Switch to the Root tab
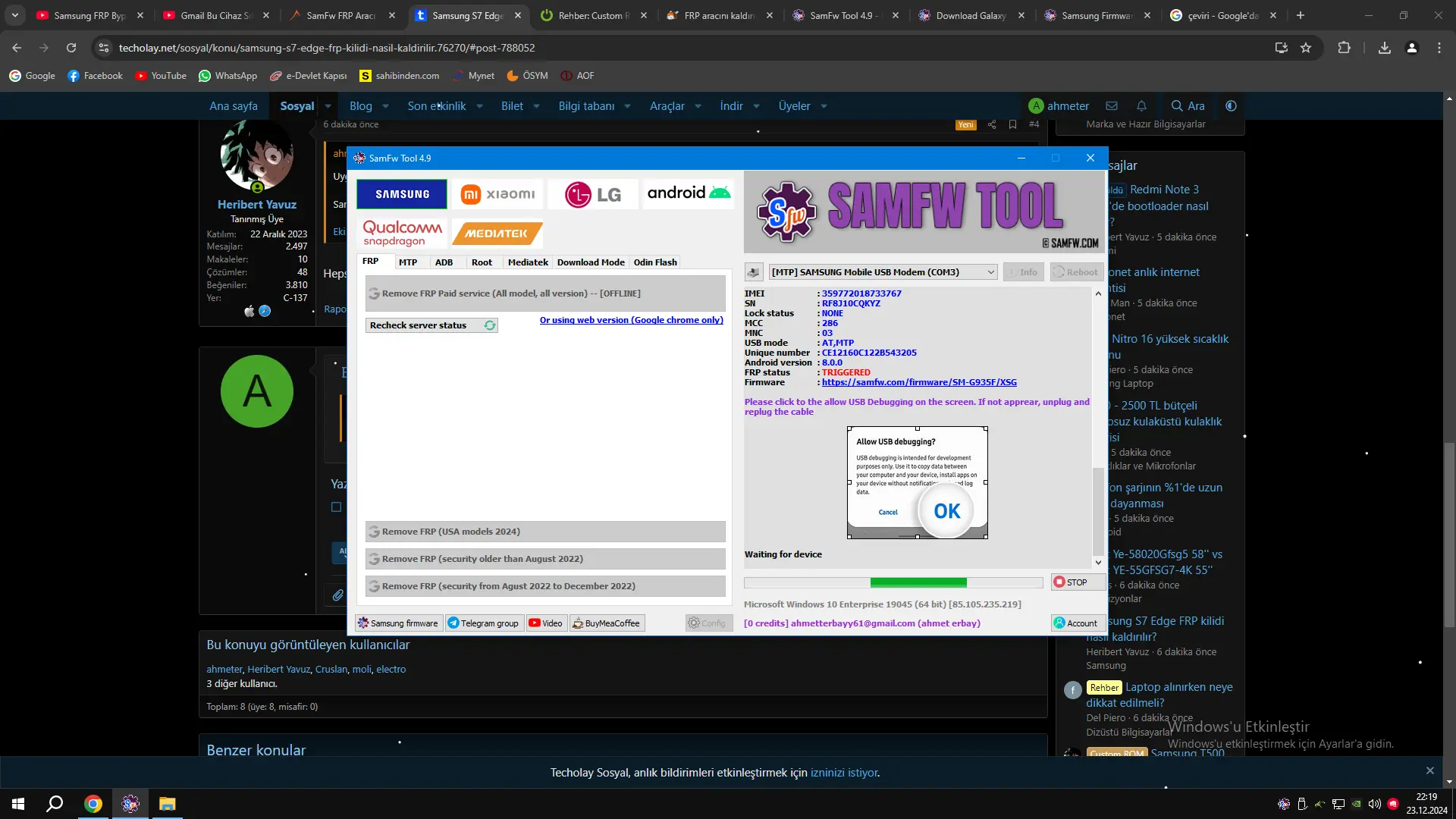This screenshot has width=1456, height=819. coord(482,262)
